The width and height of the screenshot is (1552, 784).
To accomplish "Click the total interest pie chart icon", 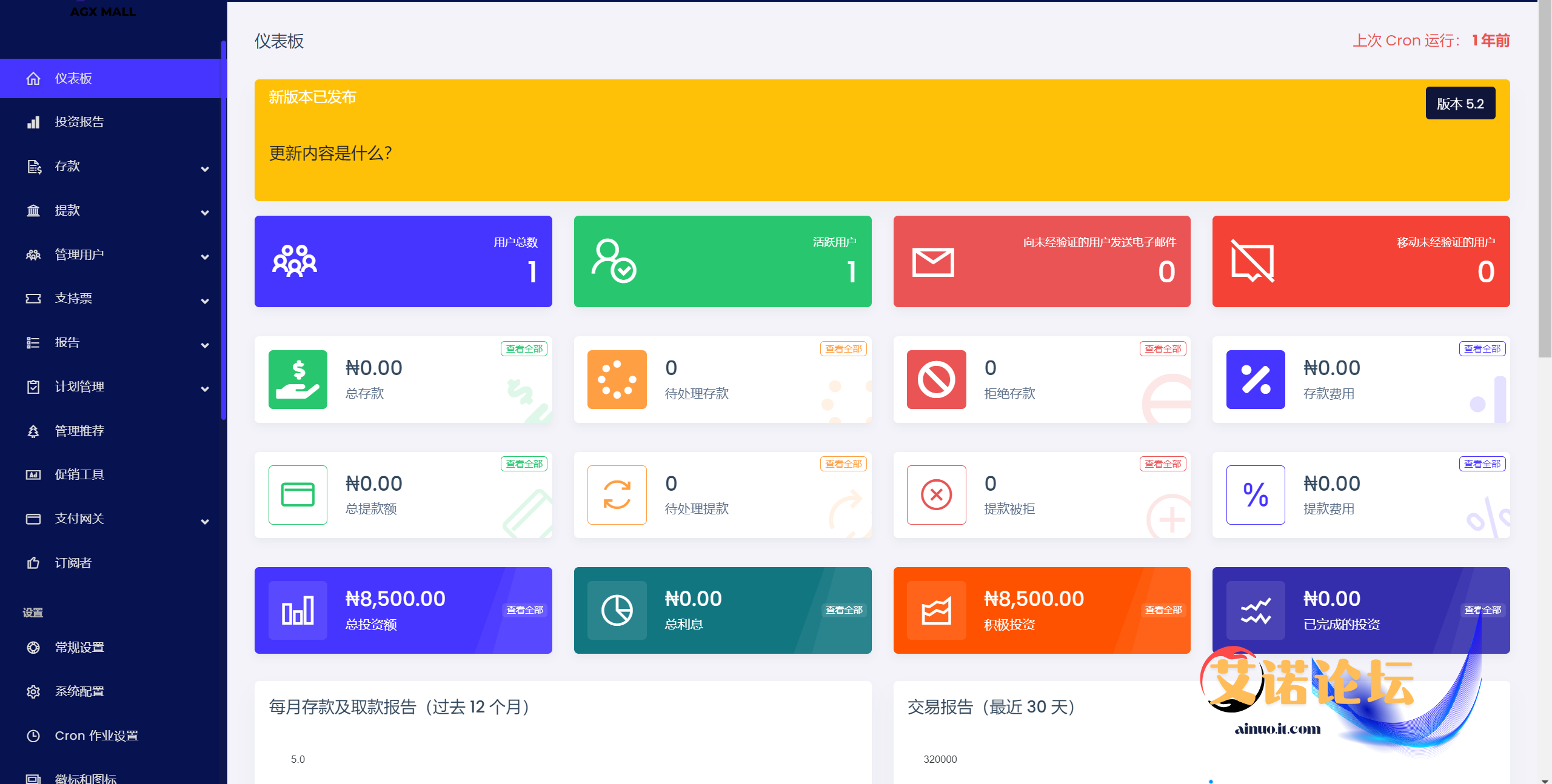I will 617,610.
